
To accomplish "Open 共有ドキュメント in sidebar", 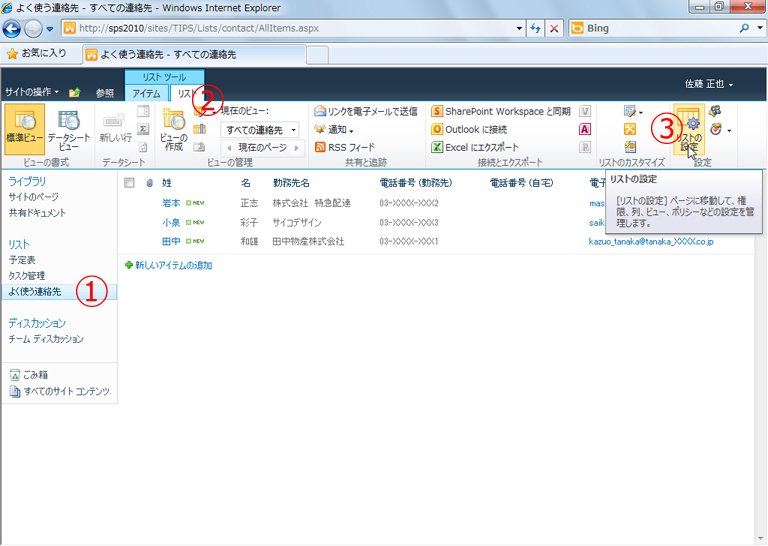I will (37, 213).
